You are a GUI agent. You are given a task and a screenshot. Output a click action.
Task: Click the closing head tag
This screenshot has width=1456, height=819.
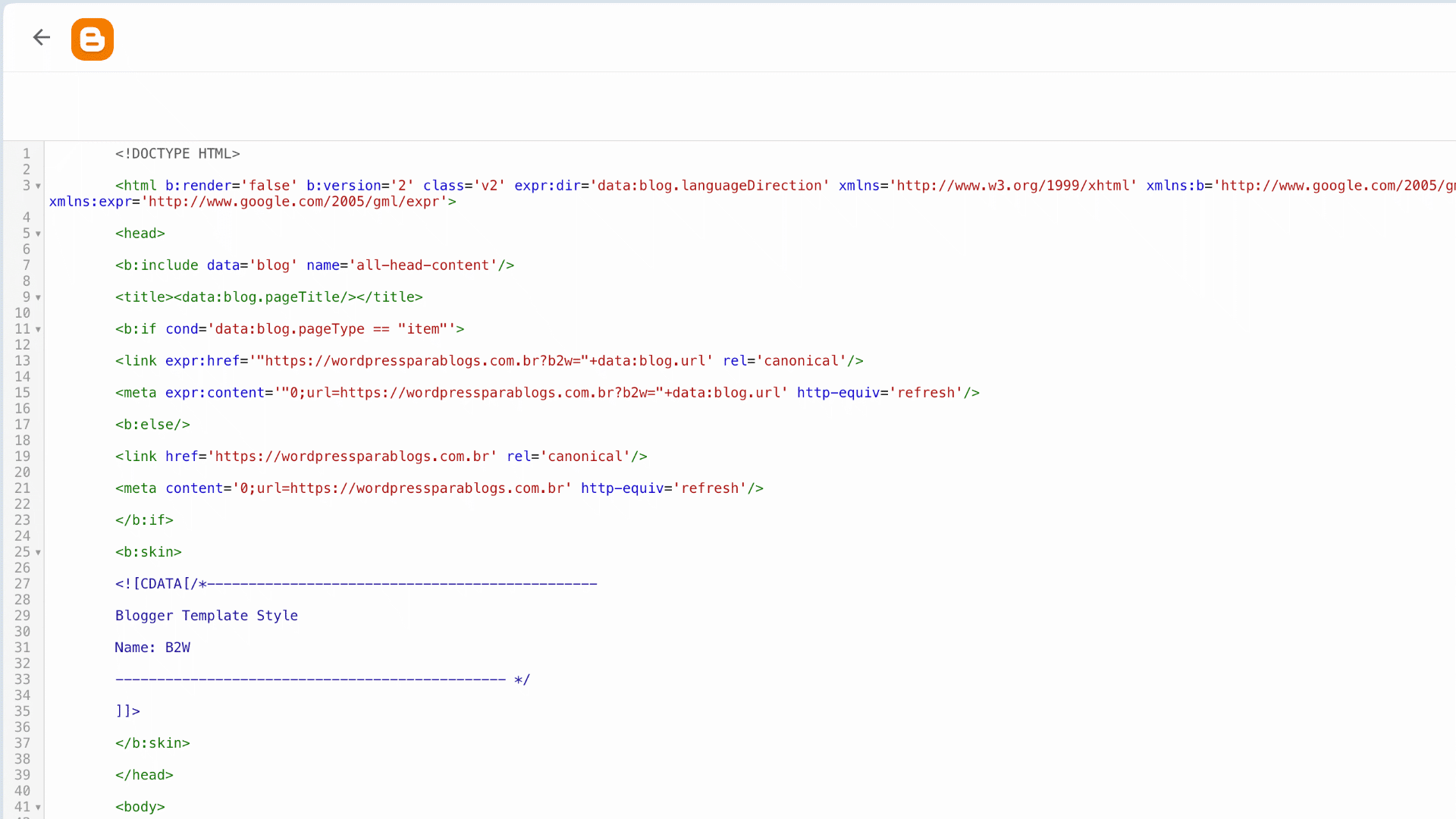(x=144, y=775)
